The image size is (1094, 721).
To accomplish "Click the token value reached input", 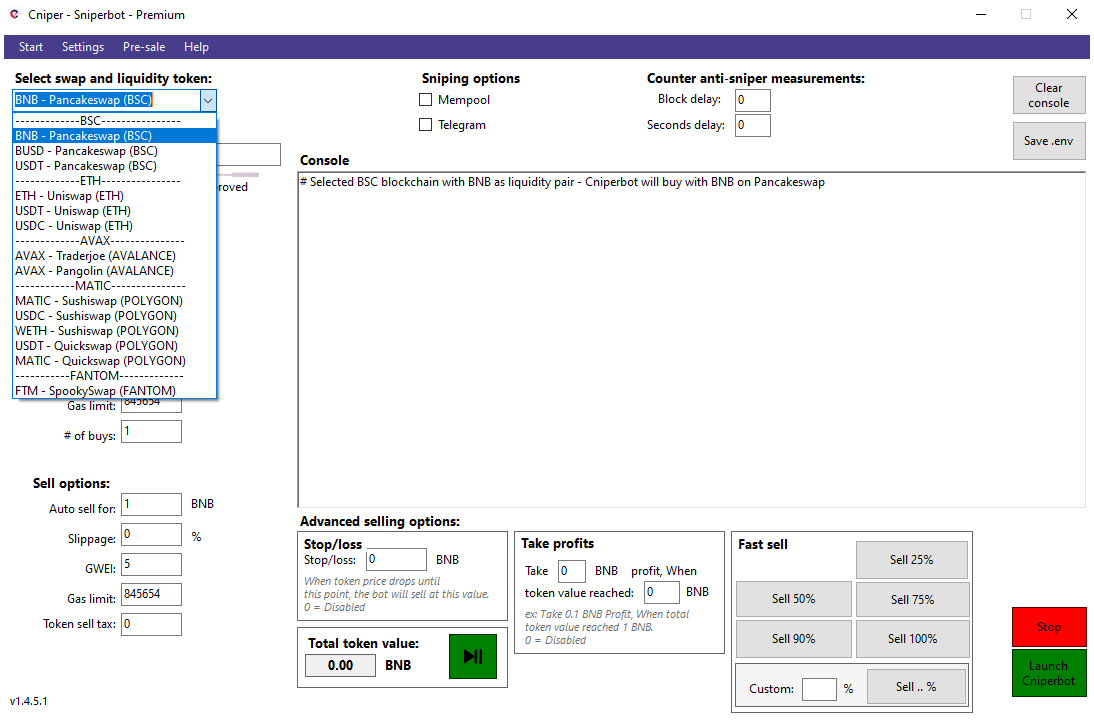I will [661, 592].
